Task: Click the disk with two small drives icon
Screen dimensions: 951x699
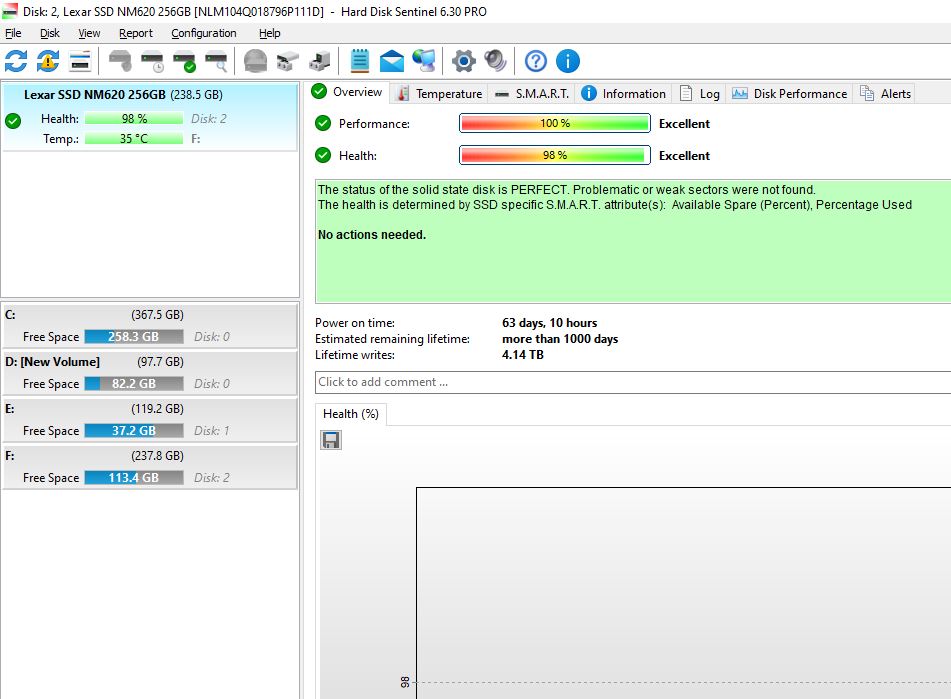Action: coord(287,61)
